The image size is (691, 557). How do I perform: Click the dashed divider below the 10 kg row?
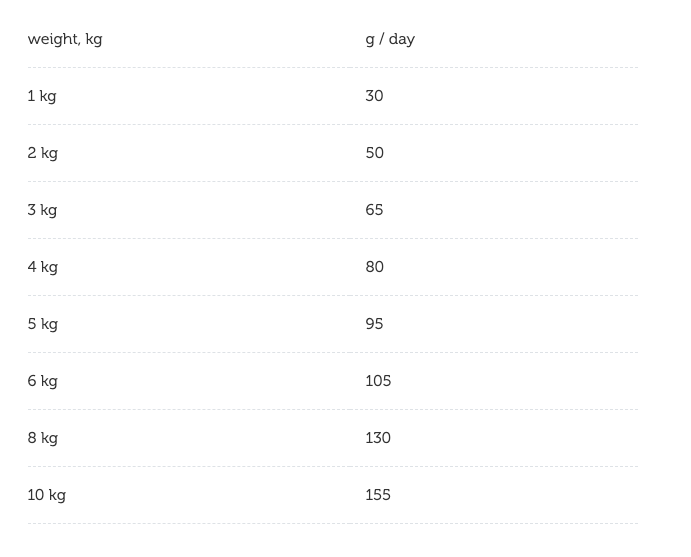333,524
